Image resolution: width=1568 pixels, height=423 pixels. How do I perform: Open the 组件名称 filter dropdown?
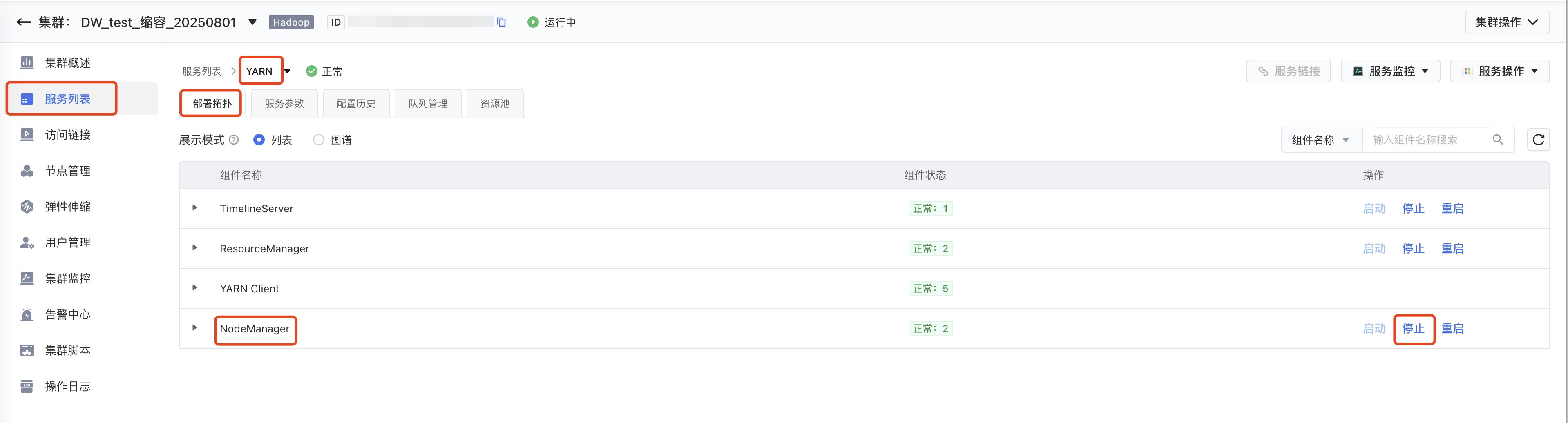pyautogui.click(x=1320, y=140)
